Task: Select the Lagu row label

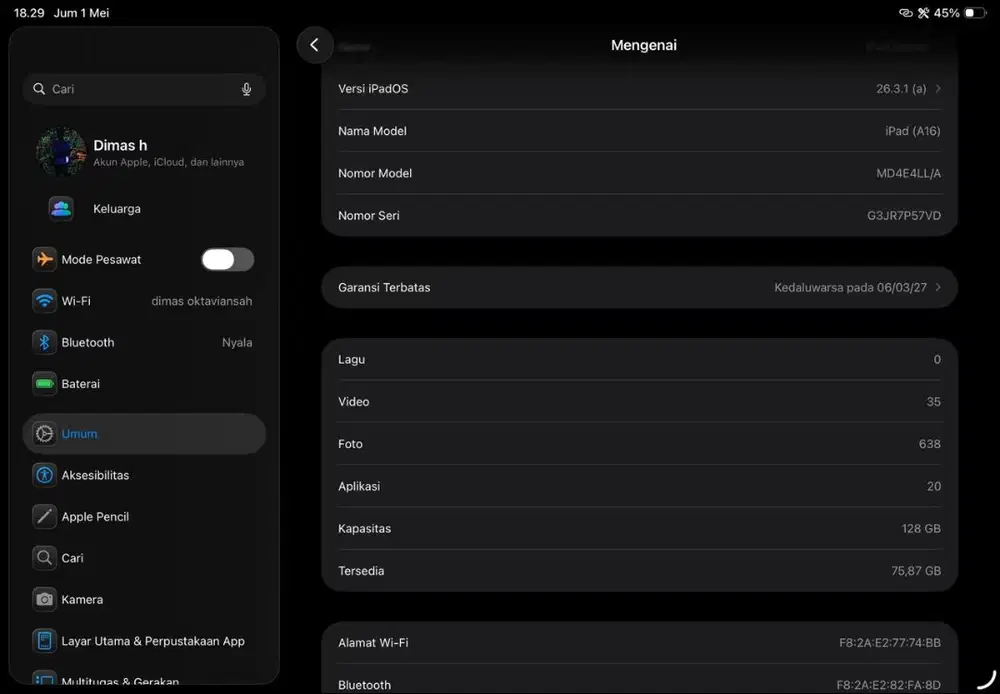Action: pos(351,360)
